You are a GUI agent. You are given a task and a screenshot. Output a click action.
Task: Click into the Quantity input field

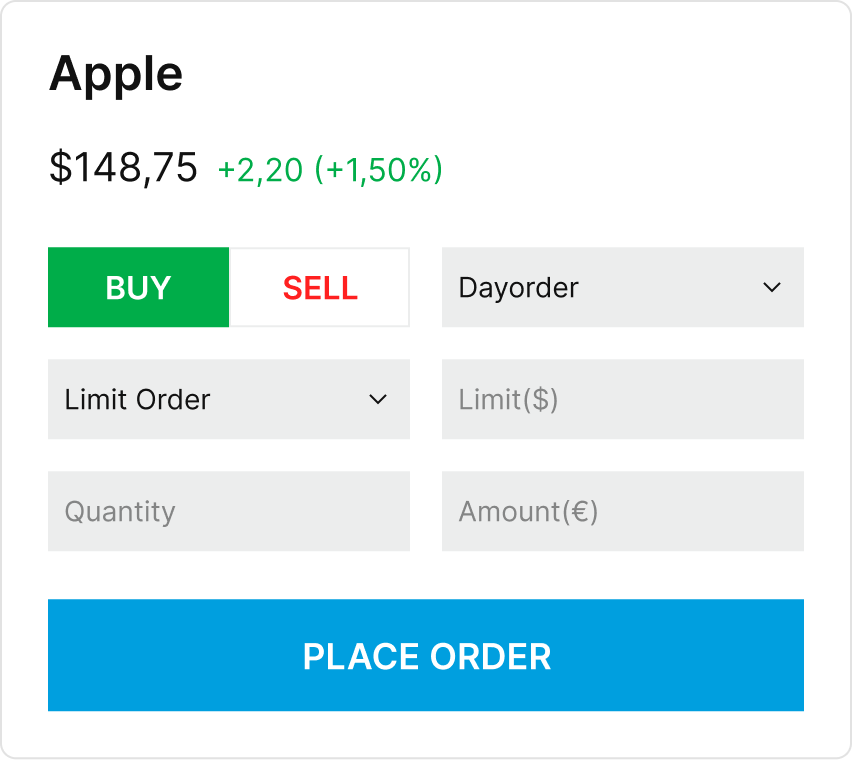point(229,511)
